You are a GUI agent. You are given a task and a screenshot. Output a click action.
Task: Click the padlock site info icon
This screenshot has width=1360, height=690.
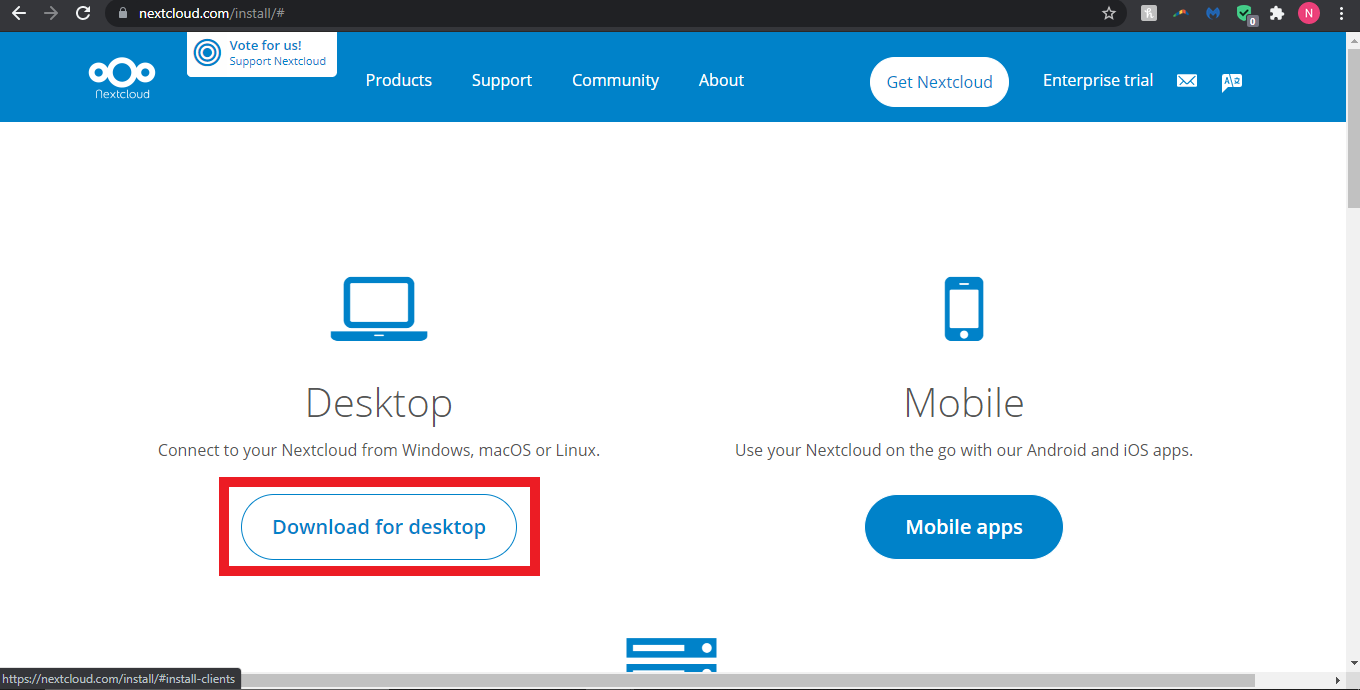tap(123, 14)
